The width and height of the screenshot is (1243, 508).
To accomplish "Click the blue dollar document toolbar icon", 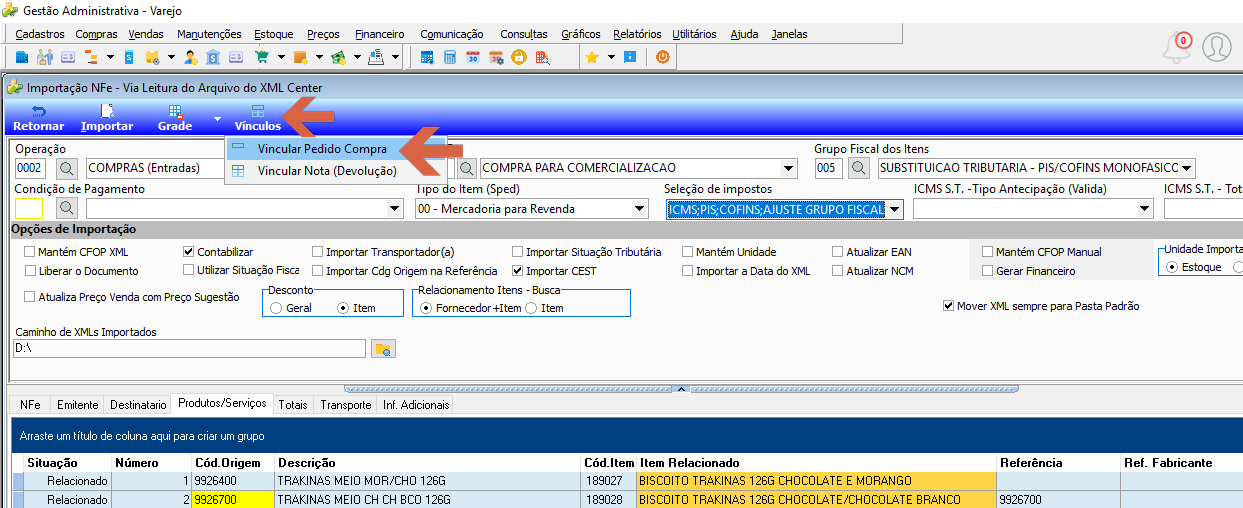I will [x=129, y=57].
